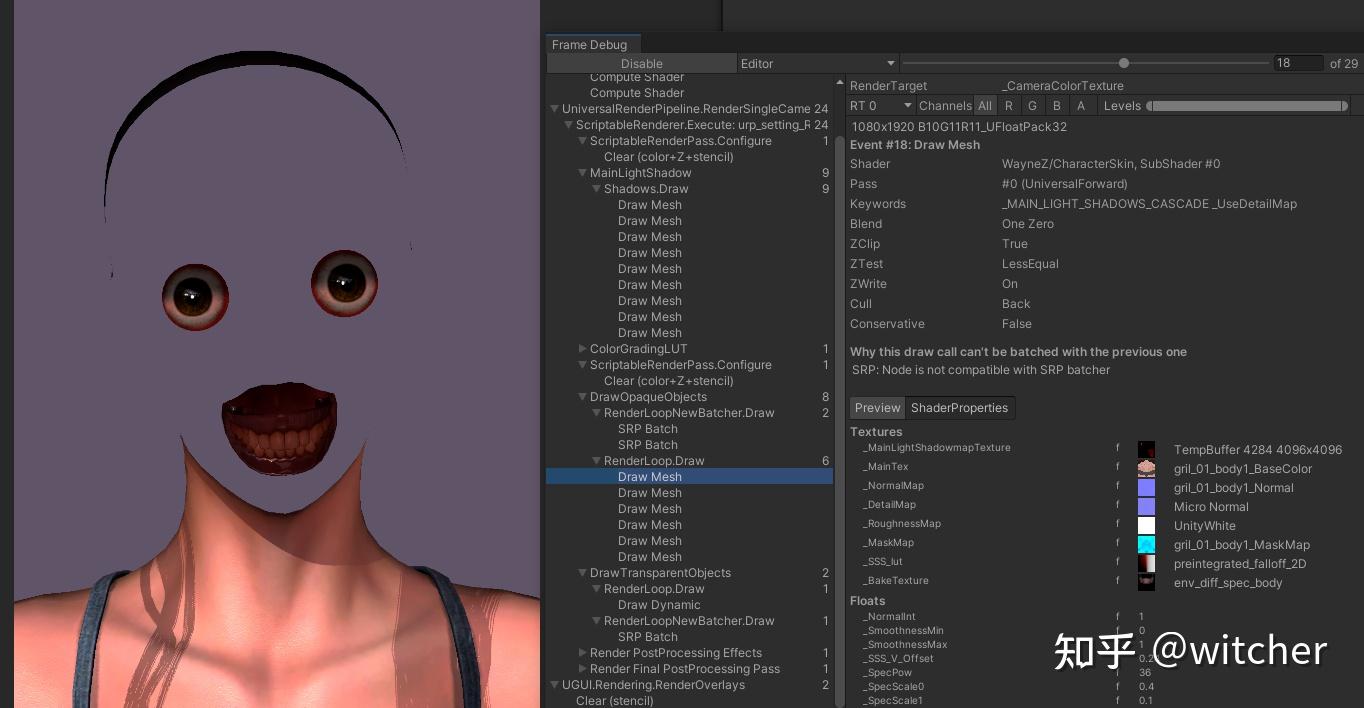The width and height of the screenshot is (1364, 708).
Task: Open the gril_01_body1_MaskMap texture thumbnail
Action: coord(1146,544)
